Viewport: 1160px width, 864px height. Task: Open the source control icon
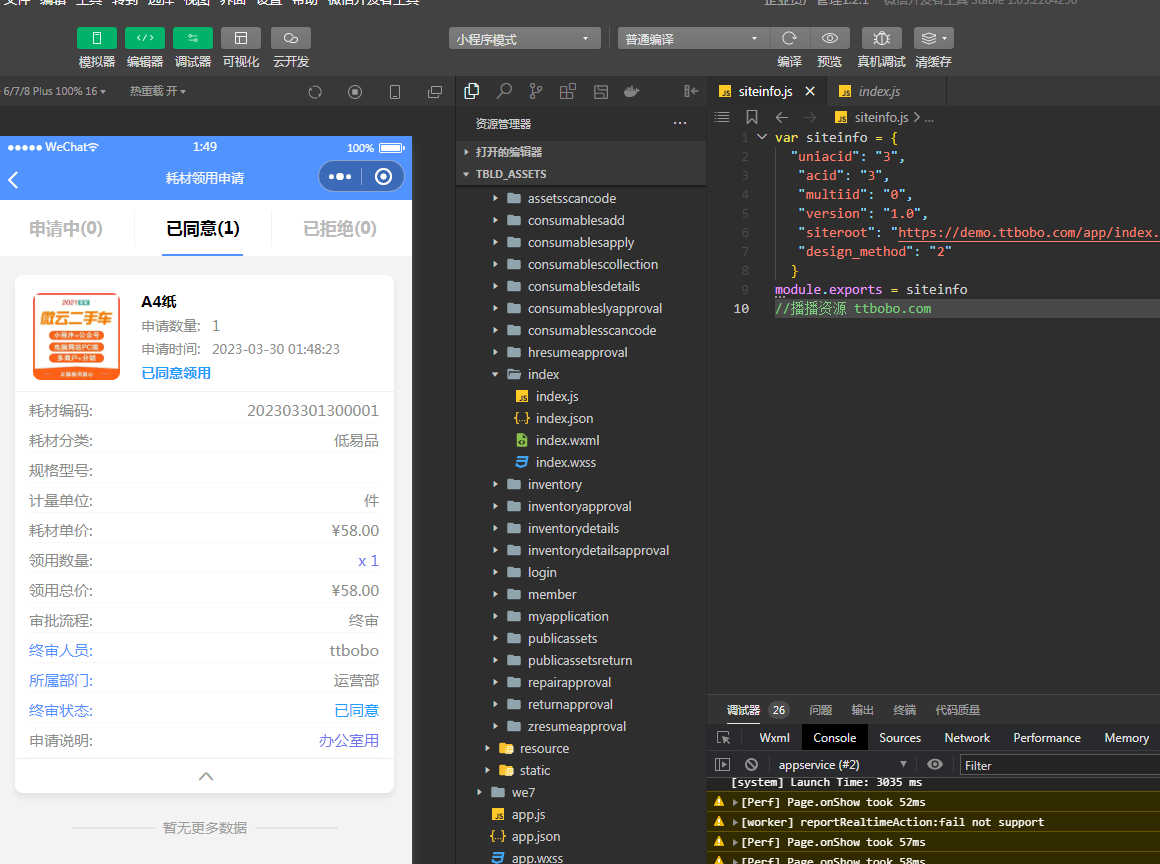[x=536, y=91]
